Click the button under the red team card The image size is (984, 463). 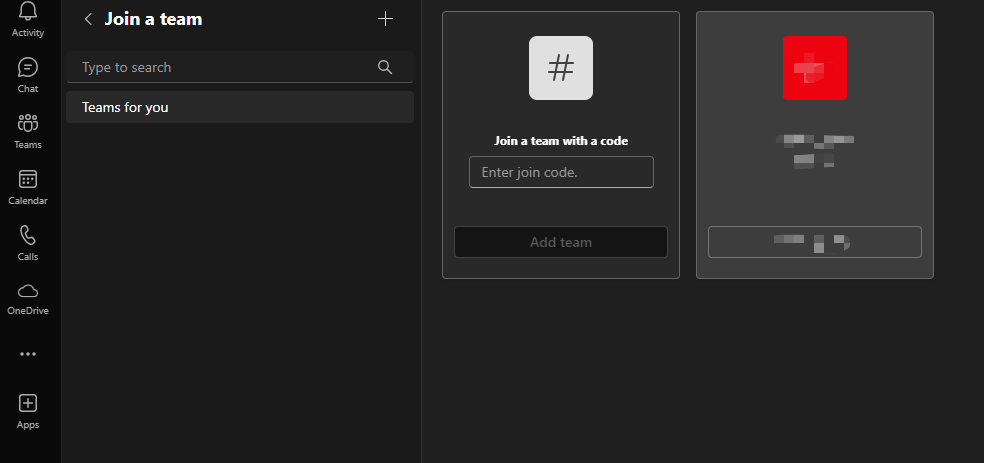(815, 242)
